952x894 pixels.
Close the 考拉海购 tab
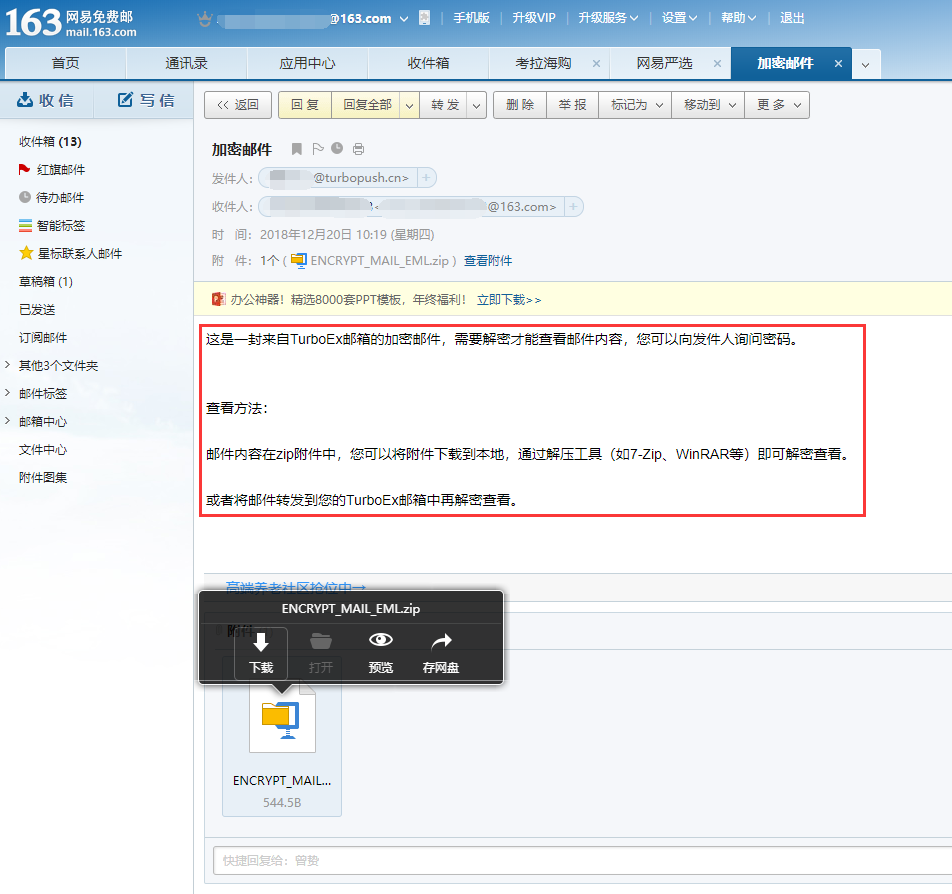coord(596,63)
